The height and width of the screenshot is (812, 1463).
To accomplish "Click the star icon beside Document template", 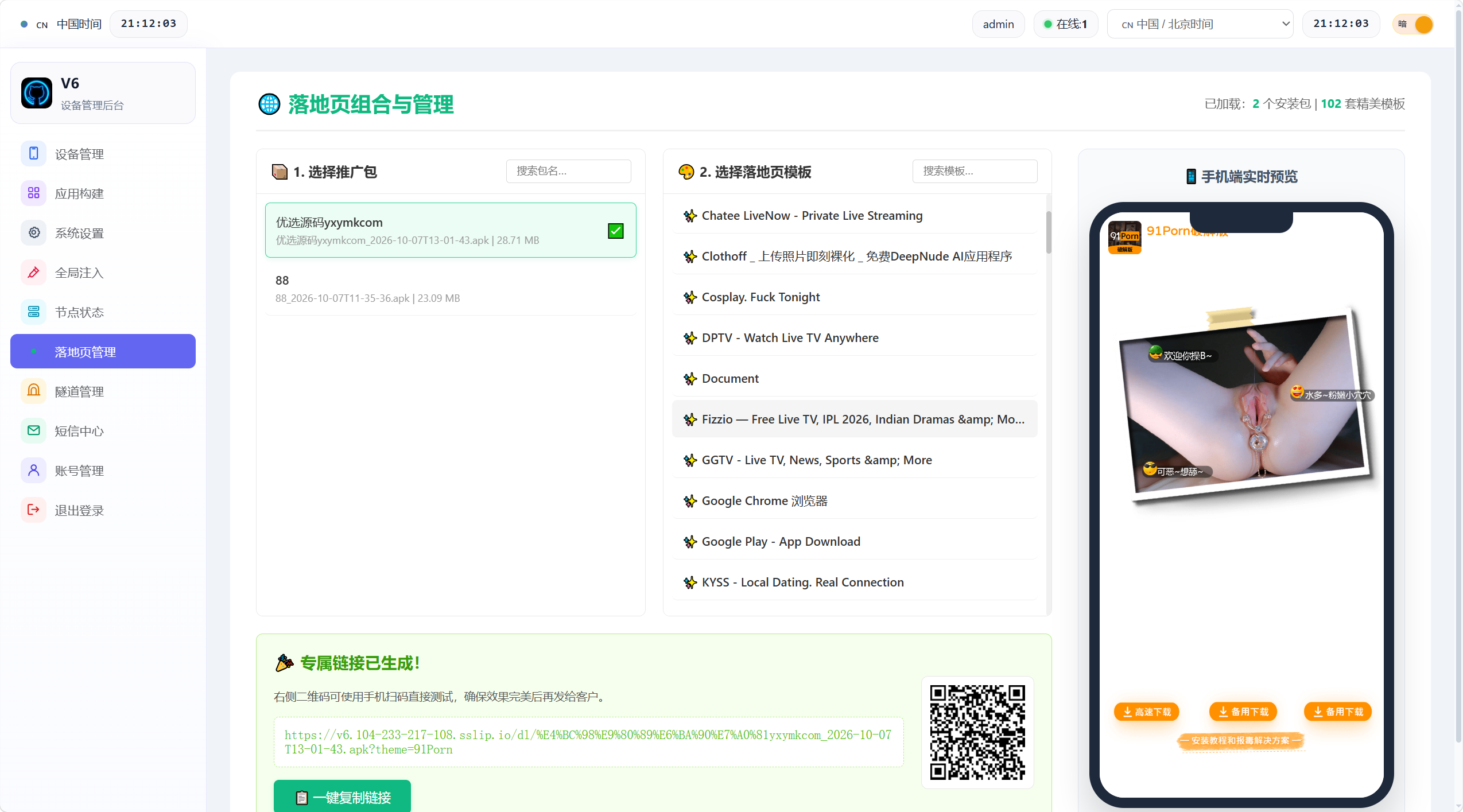I will pyautogui.click(x=690, y=379).
